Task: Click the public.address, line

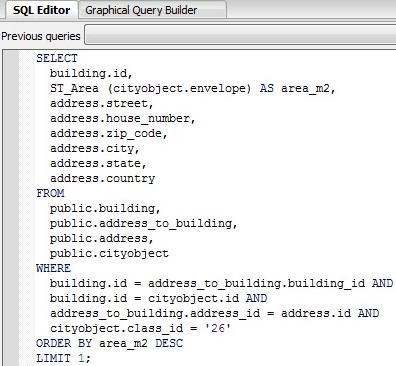Action: pos(102,238)
